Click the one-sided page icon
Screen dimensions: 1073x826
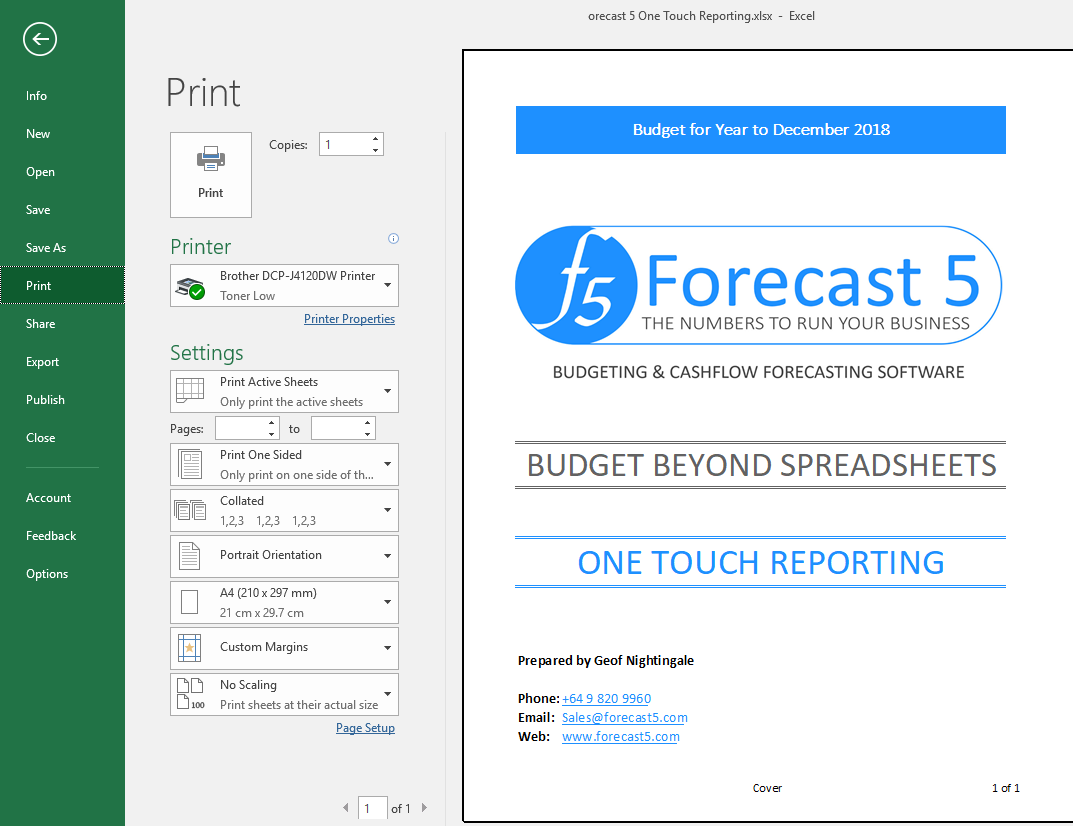tap(190, 464)
